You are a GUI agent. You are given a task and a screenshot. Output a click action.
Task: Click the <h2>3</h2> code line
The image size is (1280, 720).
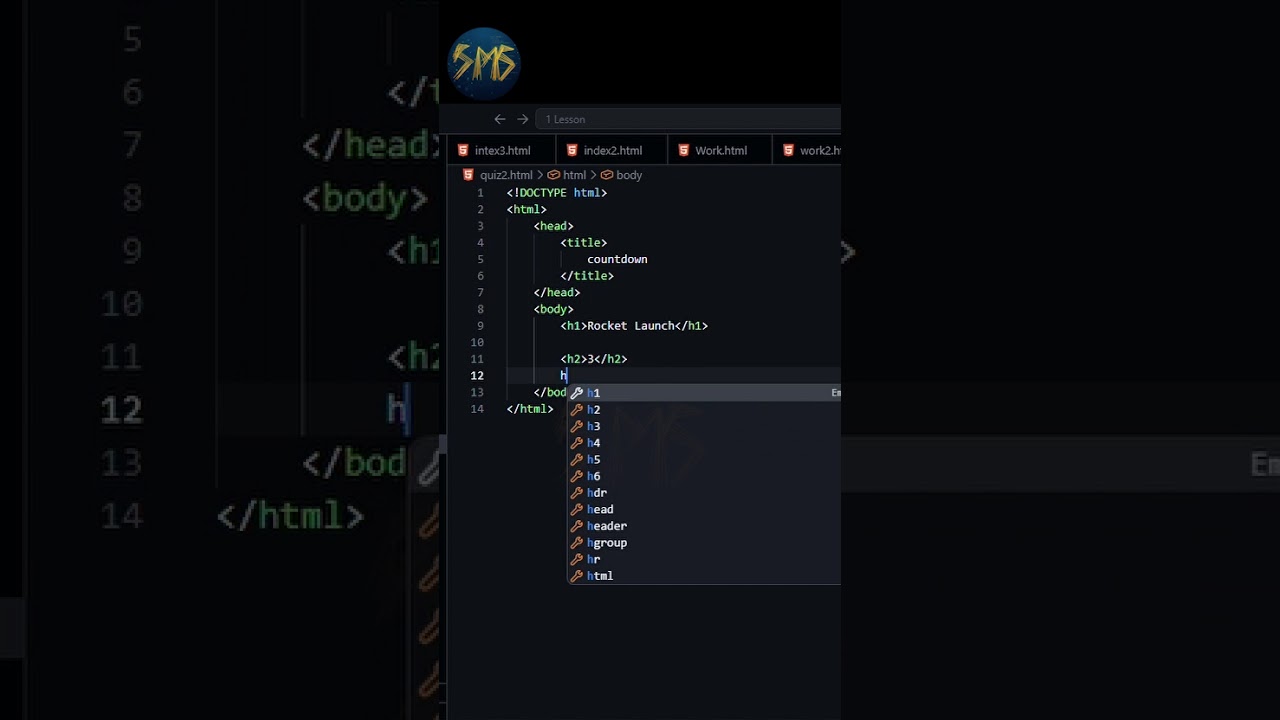click(594, 359)
